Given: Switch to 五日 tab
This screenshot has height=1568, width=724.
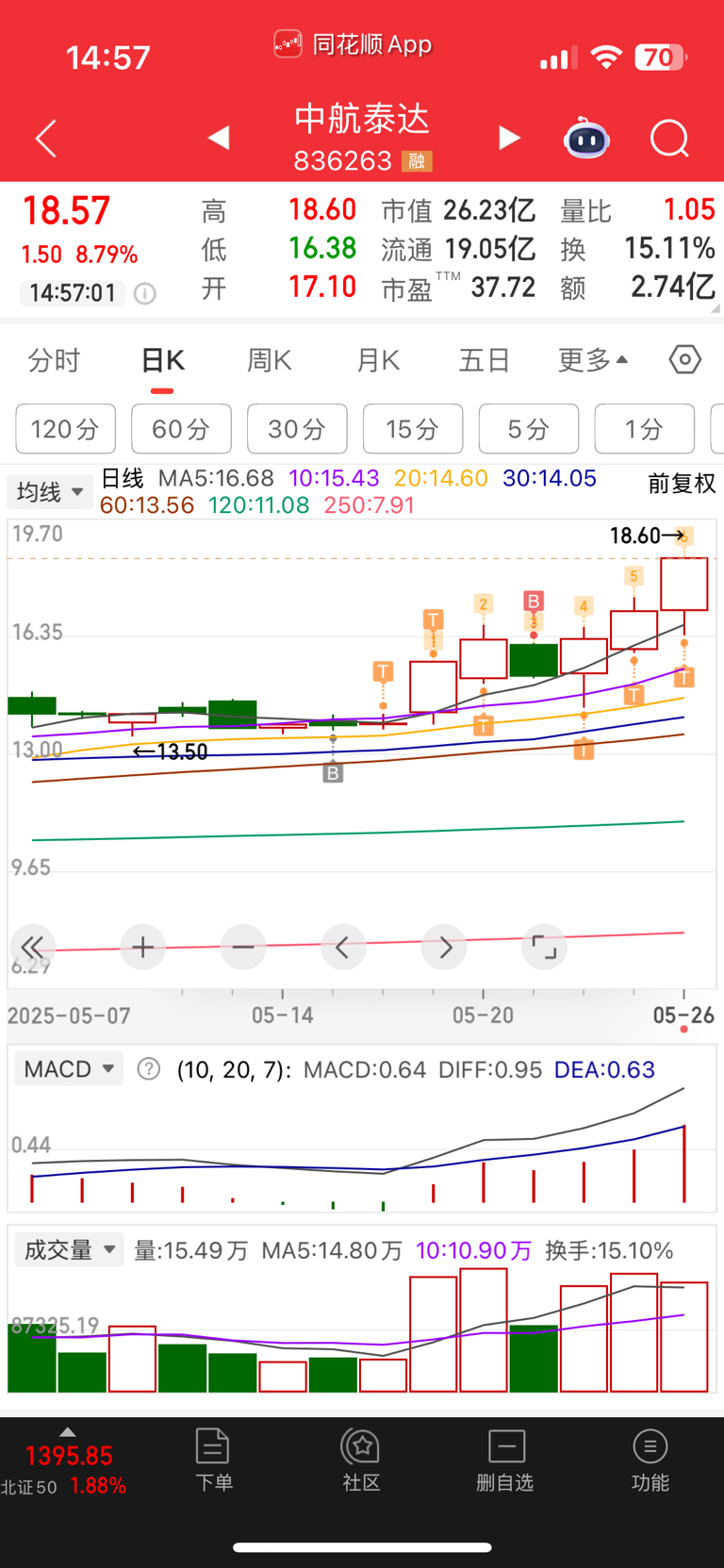Looking at the screenshot, I should pos(485,360).
